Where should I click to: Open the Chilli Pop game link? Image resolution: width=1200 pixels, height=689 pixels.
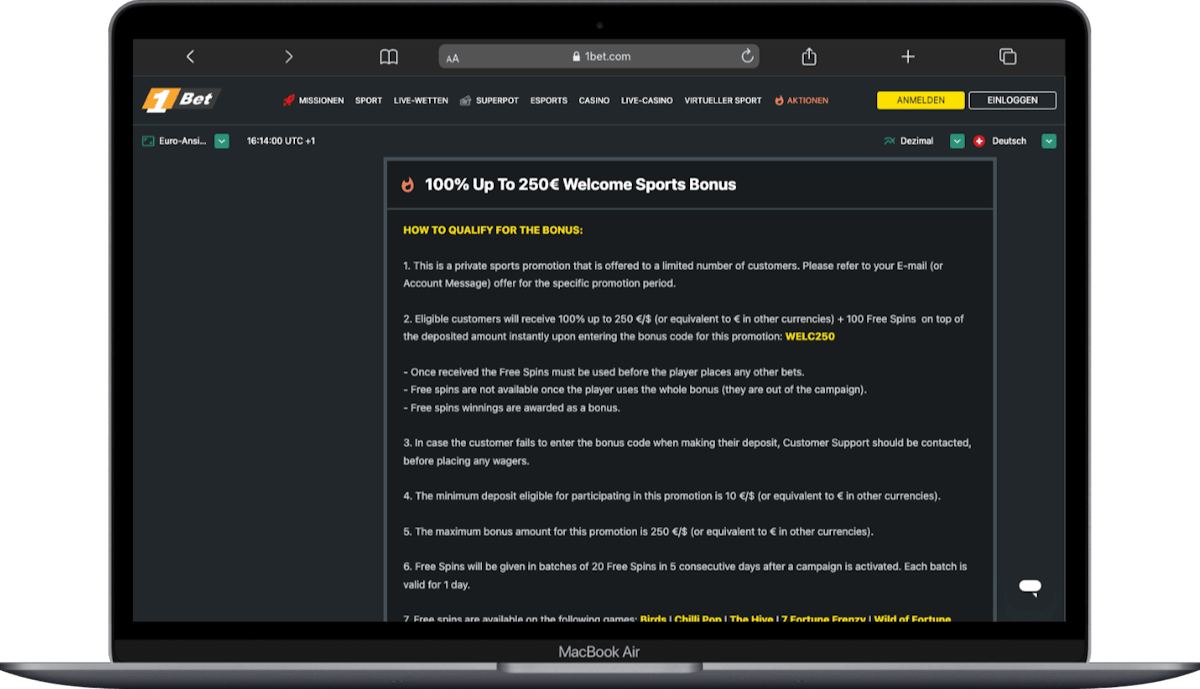[698, 619]
